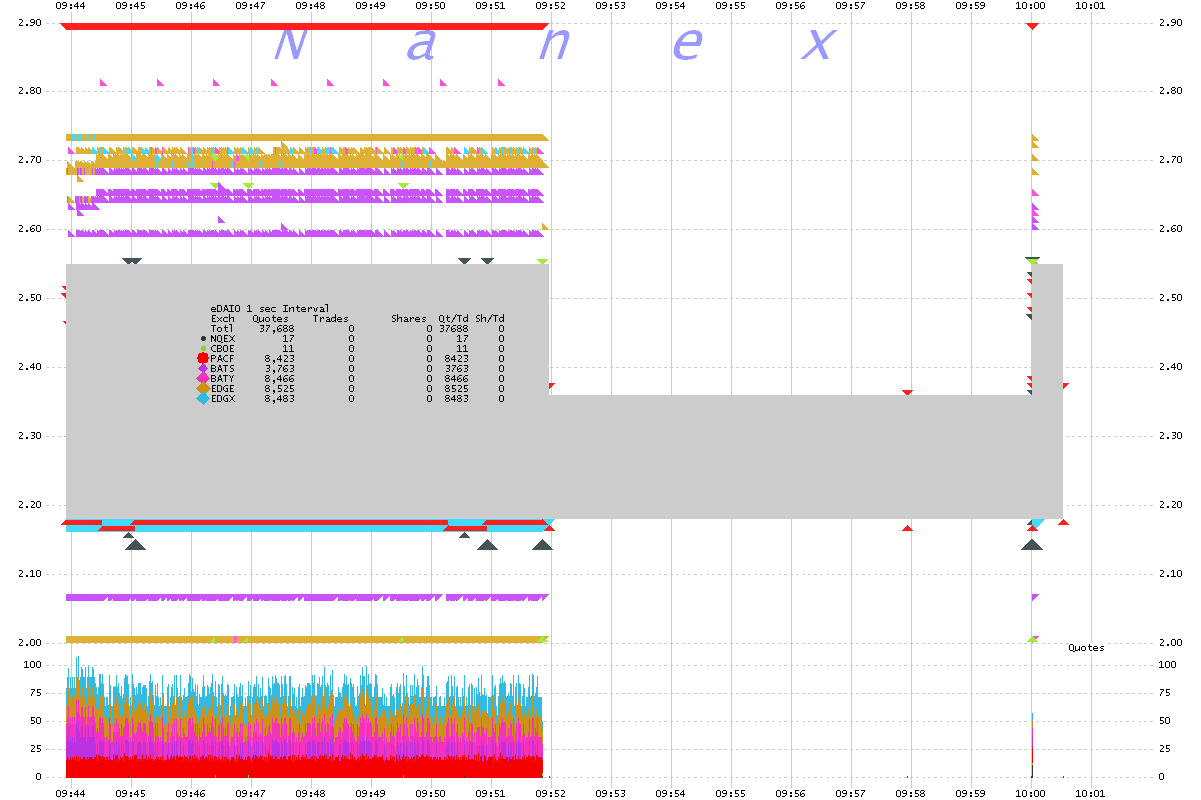Viewport: 1201px width, 800px height.
Task: Select the purple BATS diamond marker
Action: pos(203,368)
